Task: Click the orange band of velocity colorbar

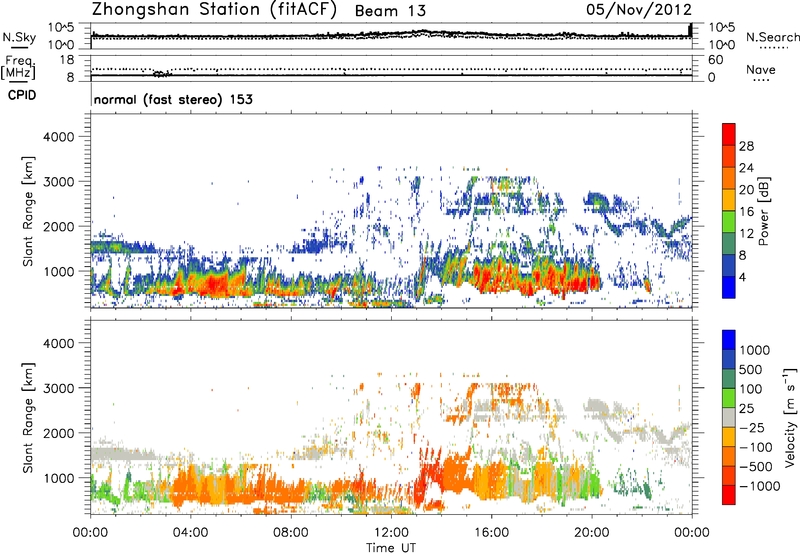Action: (729, 457)
